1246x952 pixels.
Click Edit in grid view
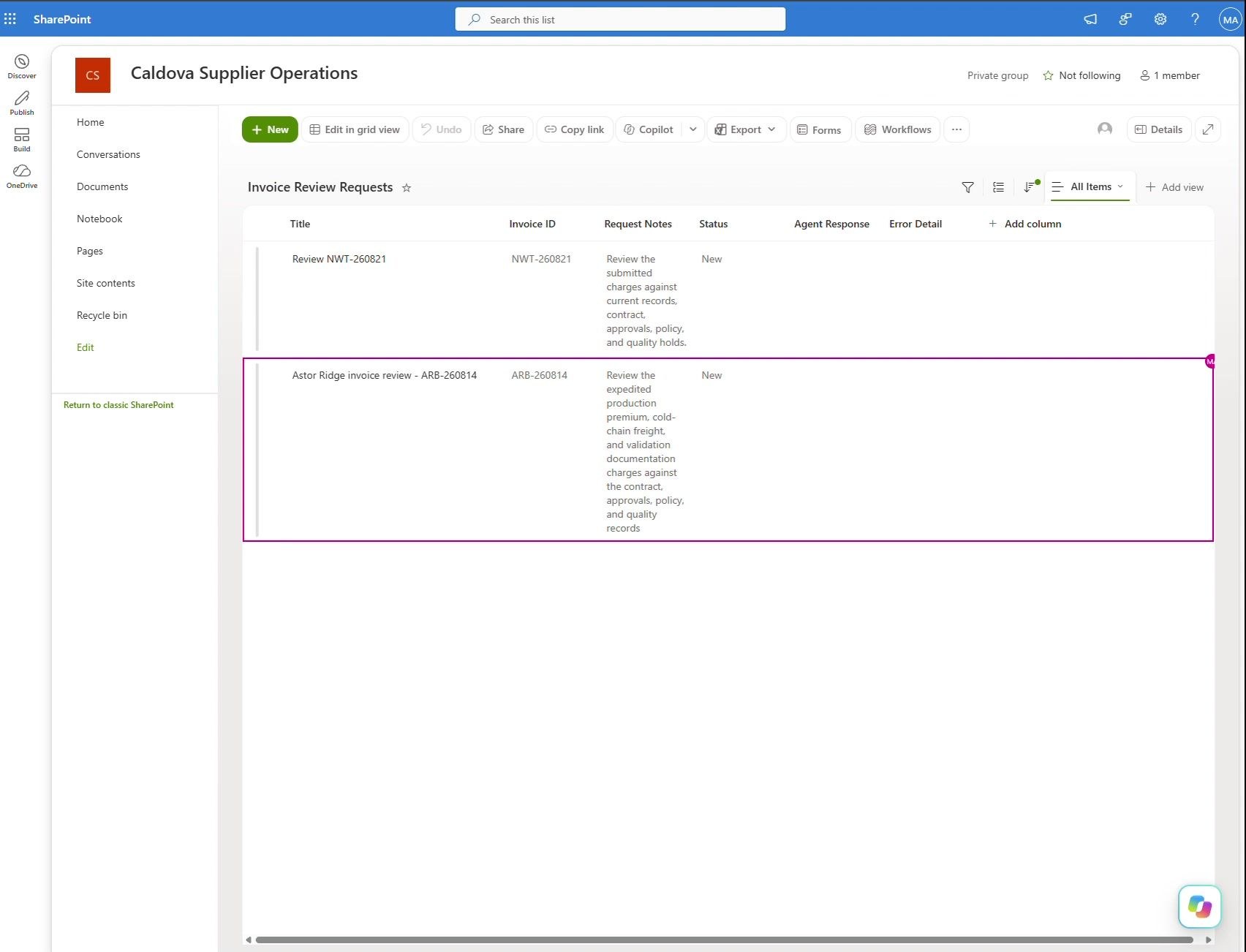[x=355, y=129]
